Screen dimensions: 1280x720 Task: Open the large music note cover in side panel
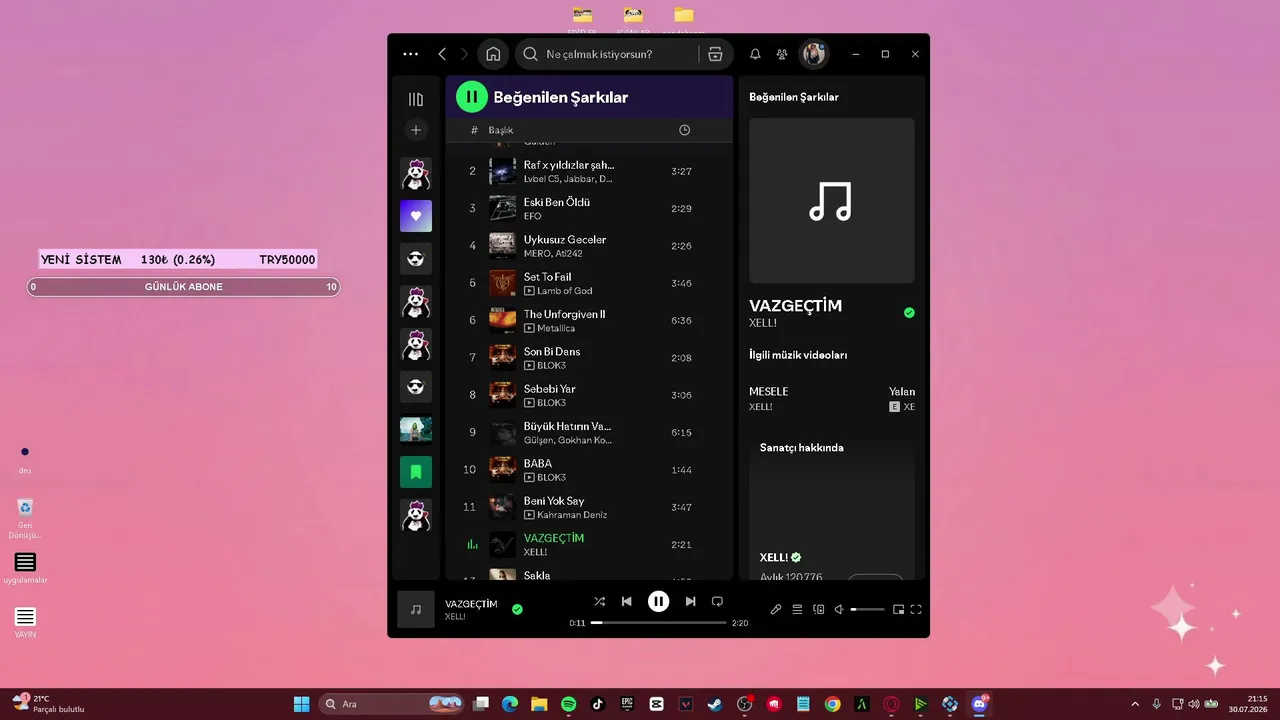tap(831, 200)
